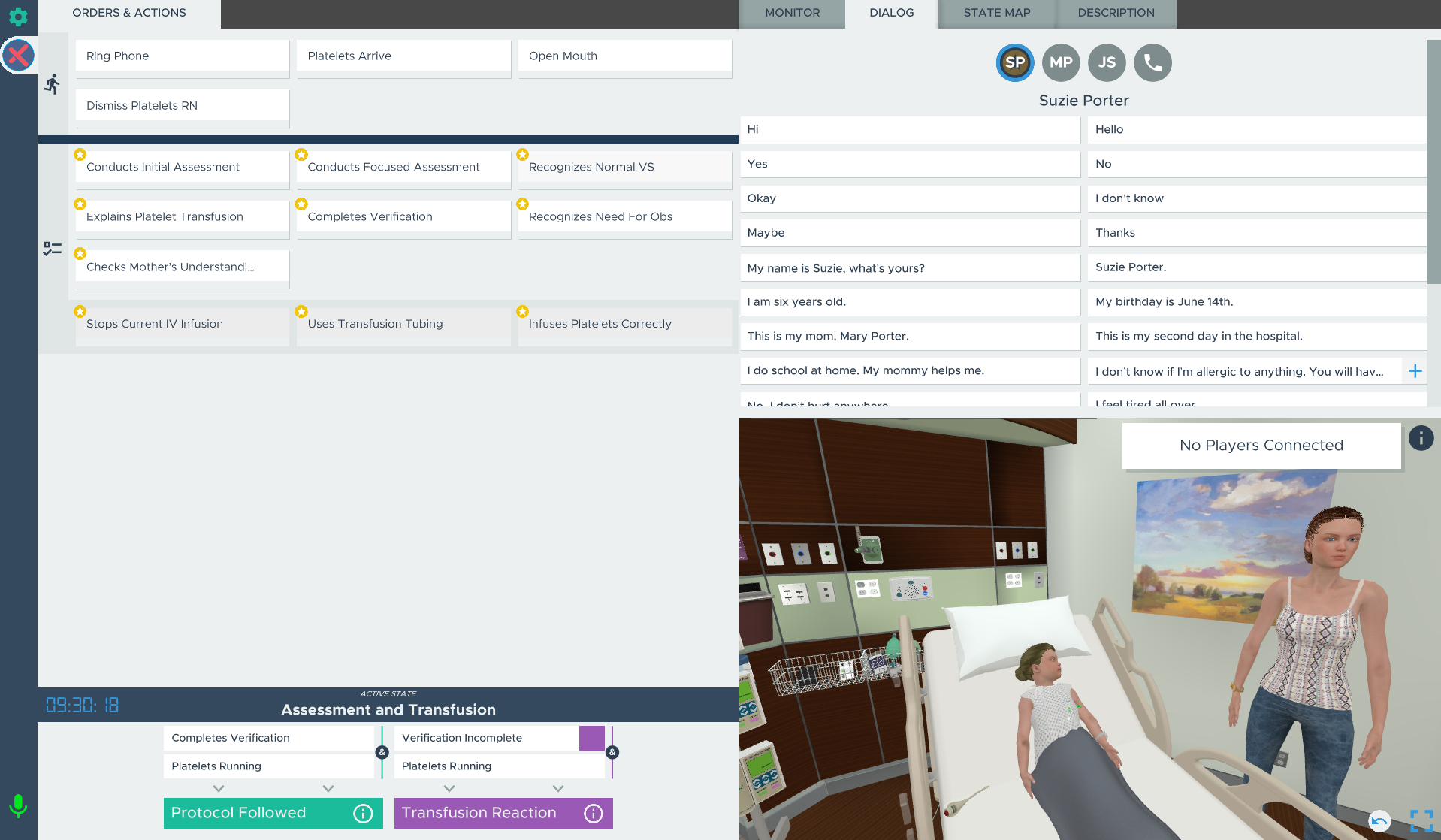Click the purple Verification Incomplete swatch
Image resolution: width=1441 pixels, height=840 pixels.
[x=591, y=738]
